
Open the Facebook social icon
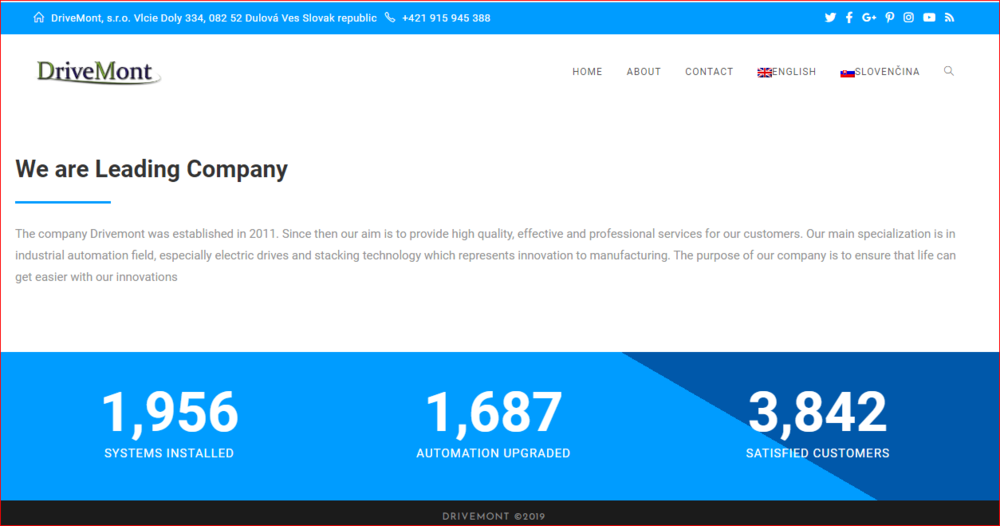(x=849, y=18)
